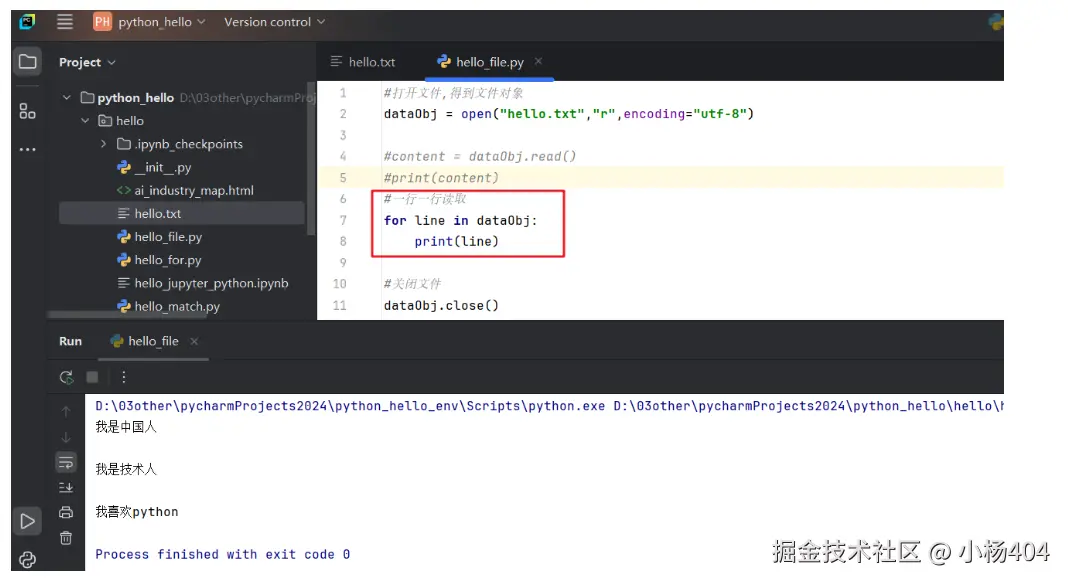Click the open("hello.txt") code on line 2

[x=608, y=114]
